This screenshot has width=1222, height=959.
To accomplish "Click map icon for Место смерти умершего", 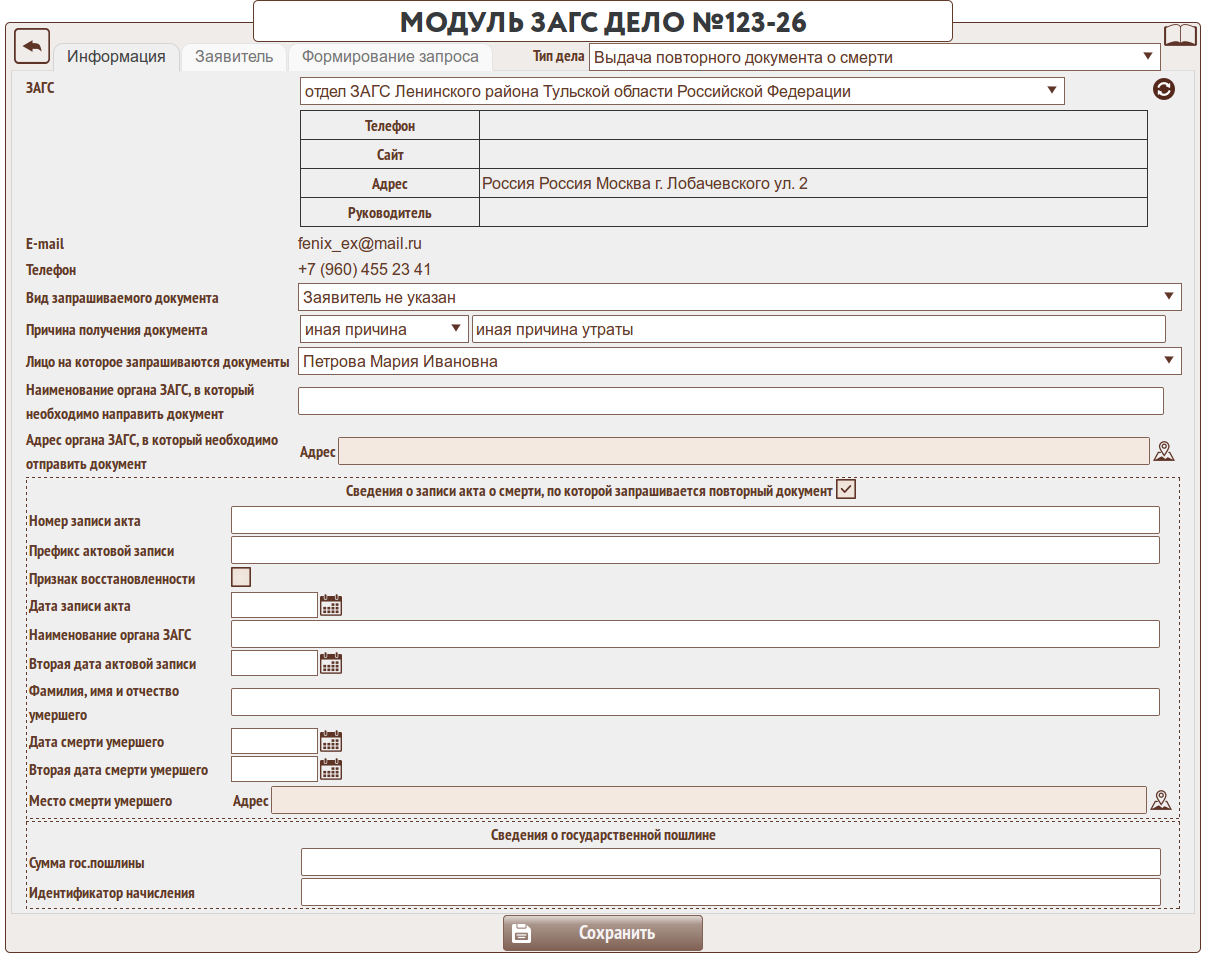I will (x=1161, y=800).
